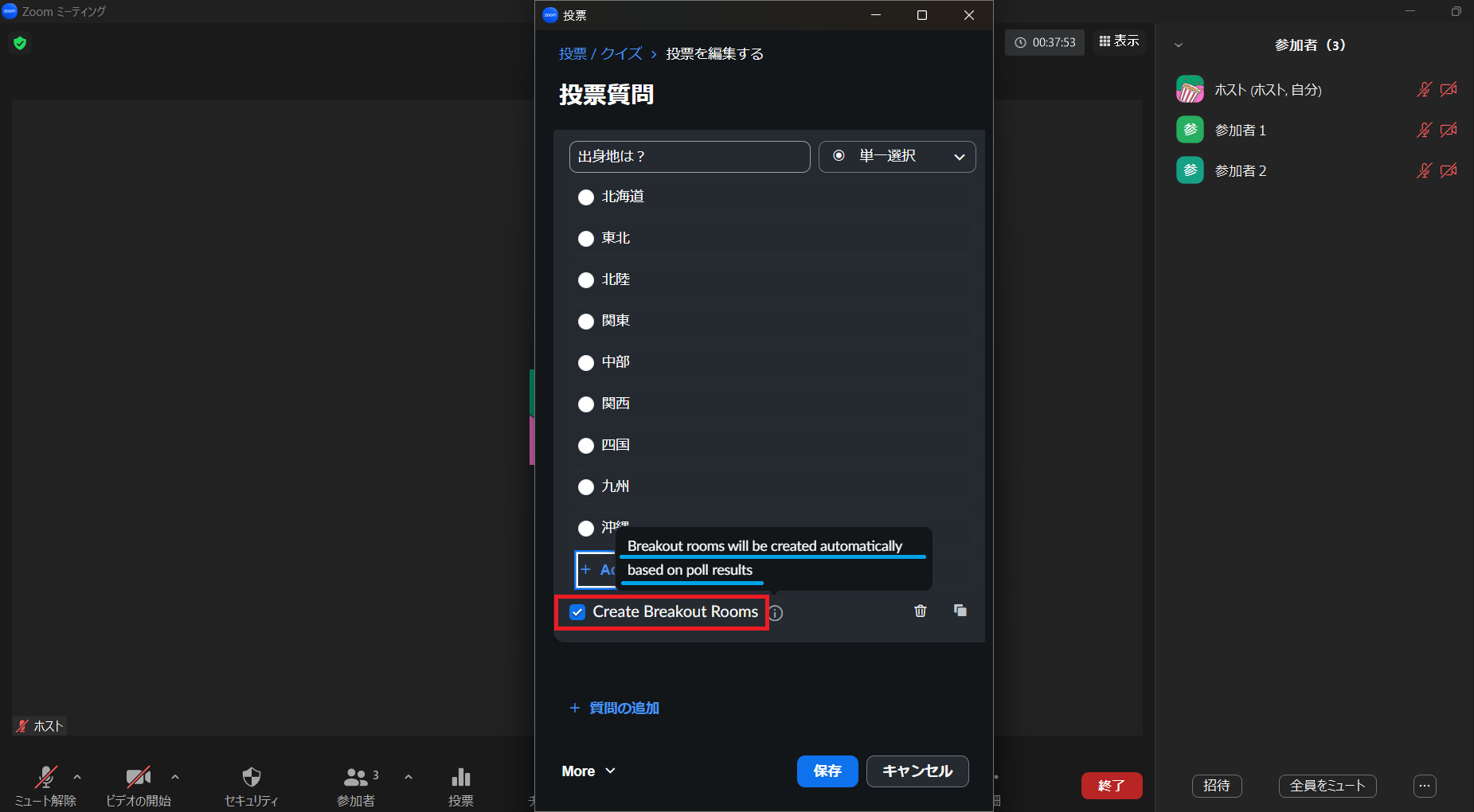Open the 表示 view menu
Image resolution: width=1474 pixels, height=812 pixels.
click(x=1119, y=41)
